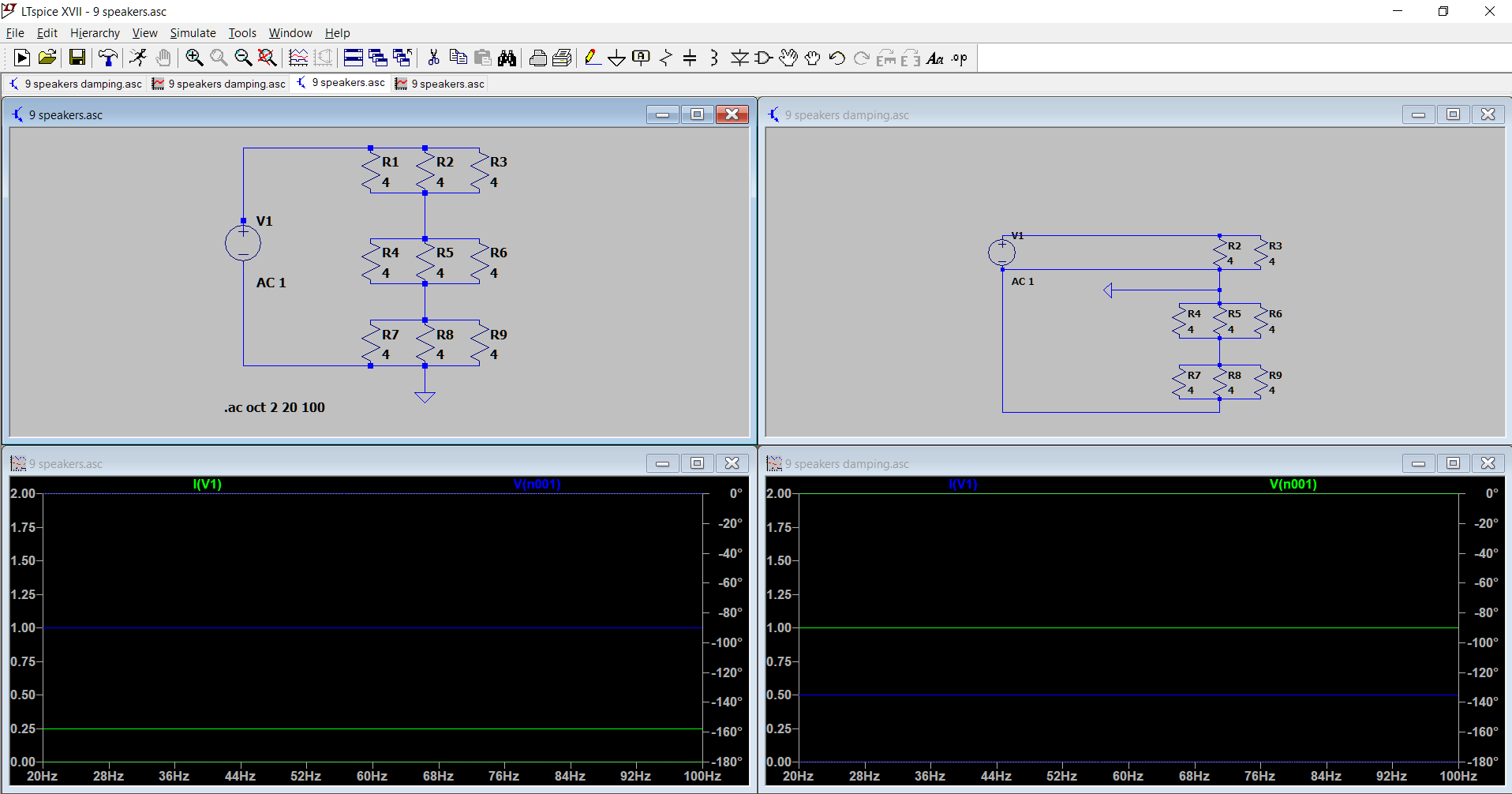Open the Hierarchy menu
This screenshot has width=1512, height=794.
pos(95,33)
